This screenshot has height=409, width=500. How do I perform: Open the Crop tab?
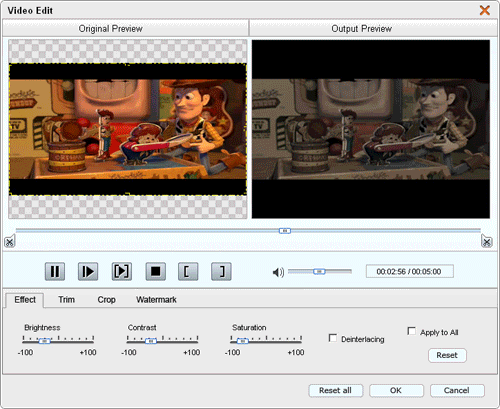pyautogui.click(x=106, y=300)
